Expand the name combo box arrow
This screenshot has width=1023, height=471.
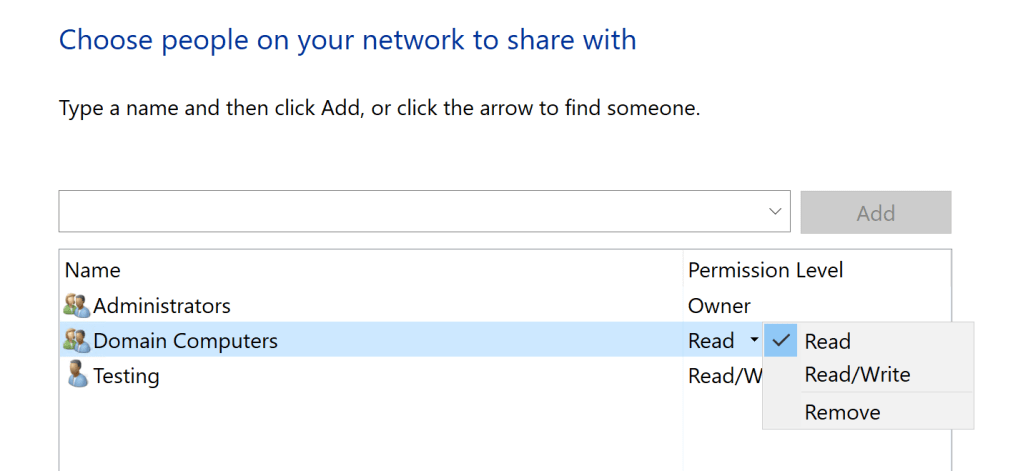click(775, 212)
